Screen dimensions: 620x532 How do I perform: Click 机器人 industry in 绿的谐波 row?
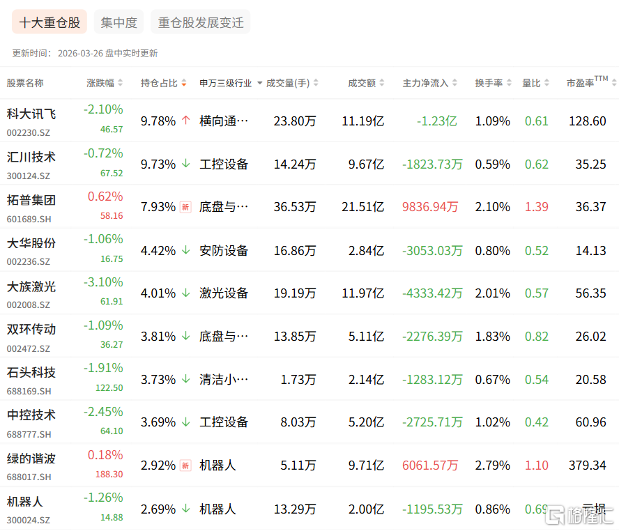(x=217, y=465)
